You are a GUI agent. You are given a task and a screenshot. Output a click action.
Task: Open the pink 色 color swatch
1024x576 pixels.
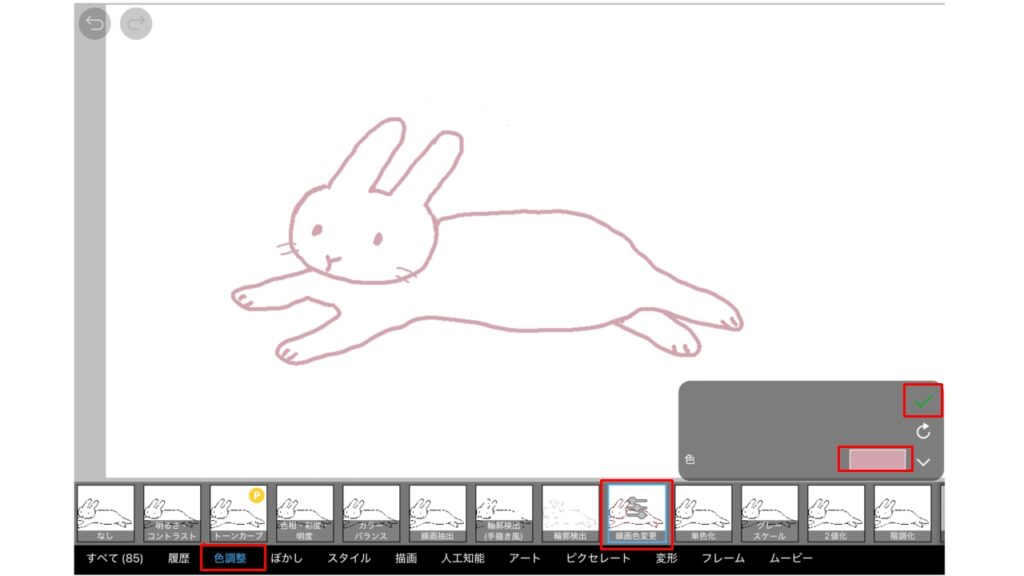click(x=875, y=459)
